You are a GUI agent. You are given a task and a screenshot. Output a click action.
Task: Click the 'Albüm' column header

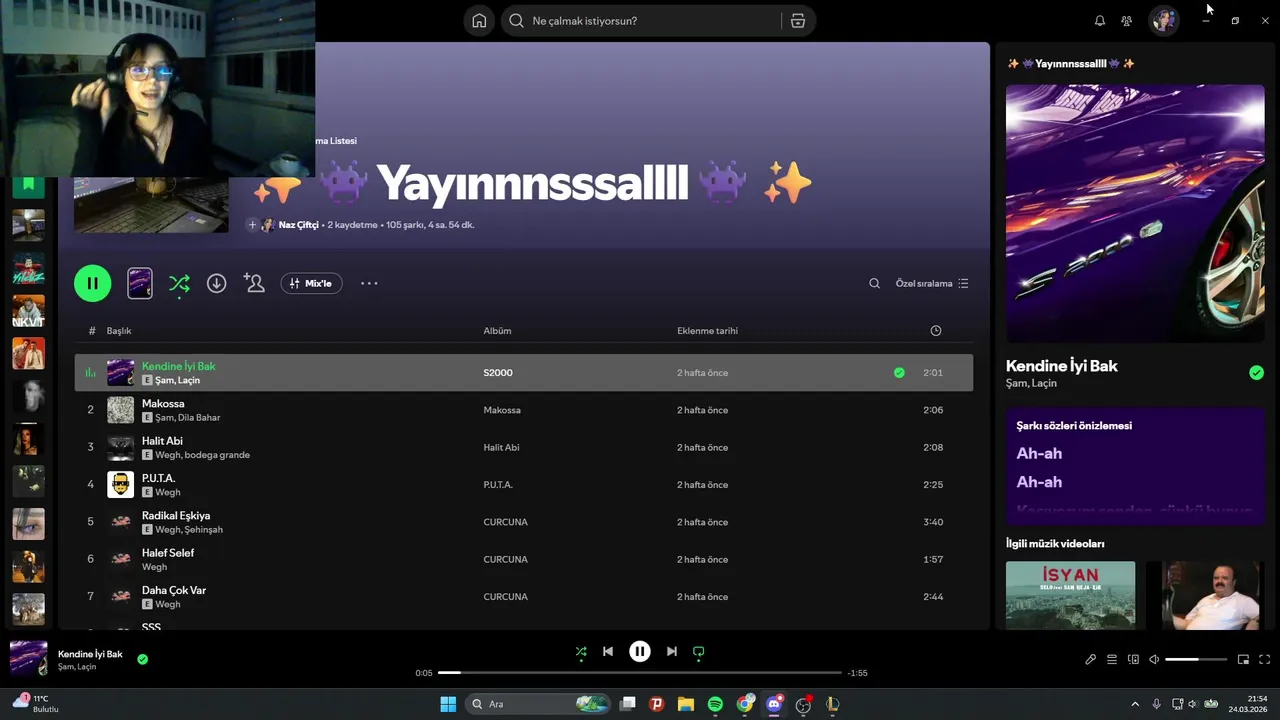tap(497, 331)
